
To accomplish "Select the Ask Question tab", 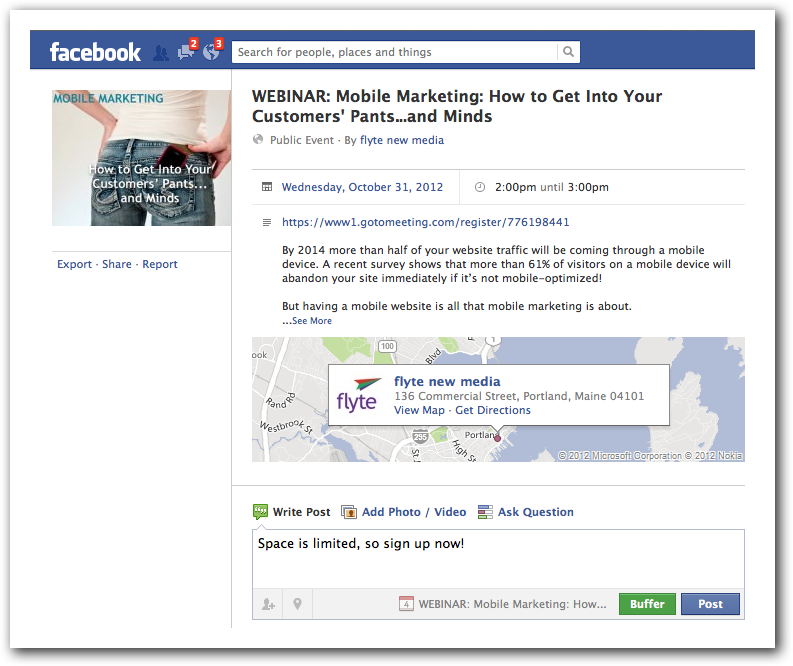I will (525, 512).
